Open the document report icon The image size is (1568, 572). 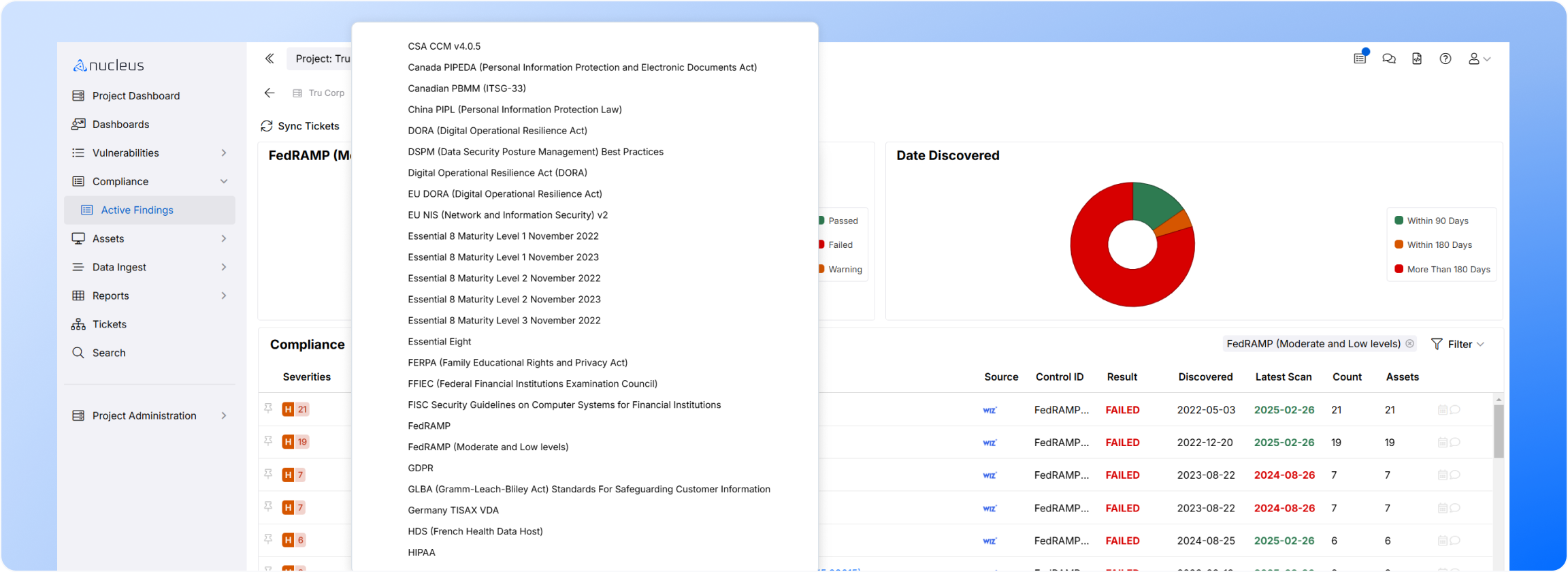coord(1417,59)
